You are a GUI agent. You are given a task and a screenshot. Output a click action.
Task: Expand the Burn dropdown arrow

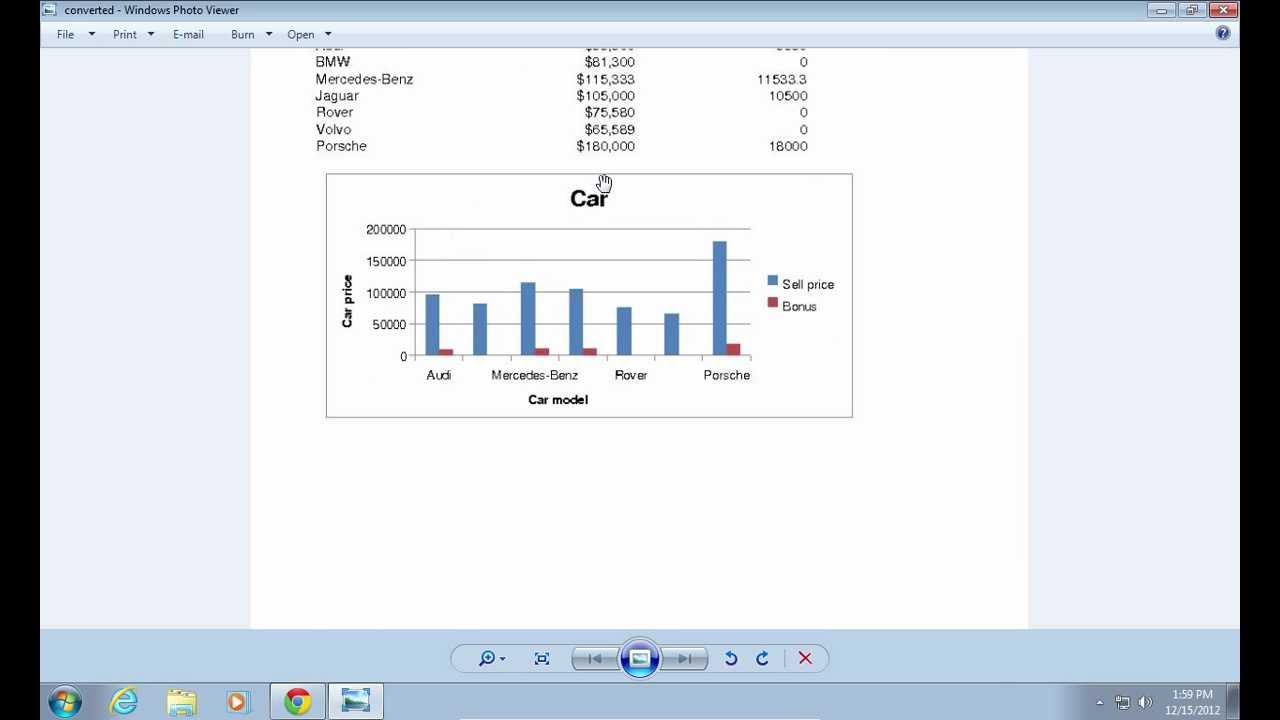click(269, 34)
